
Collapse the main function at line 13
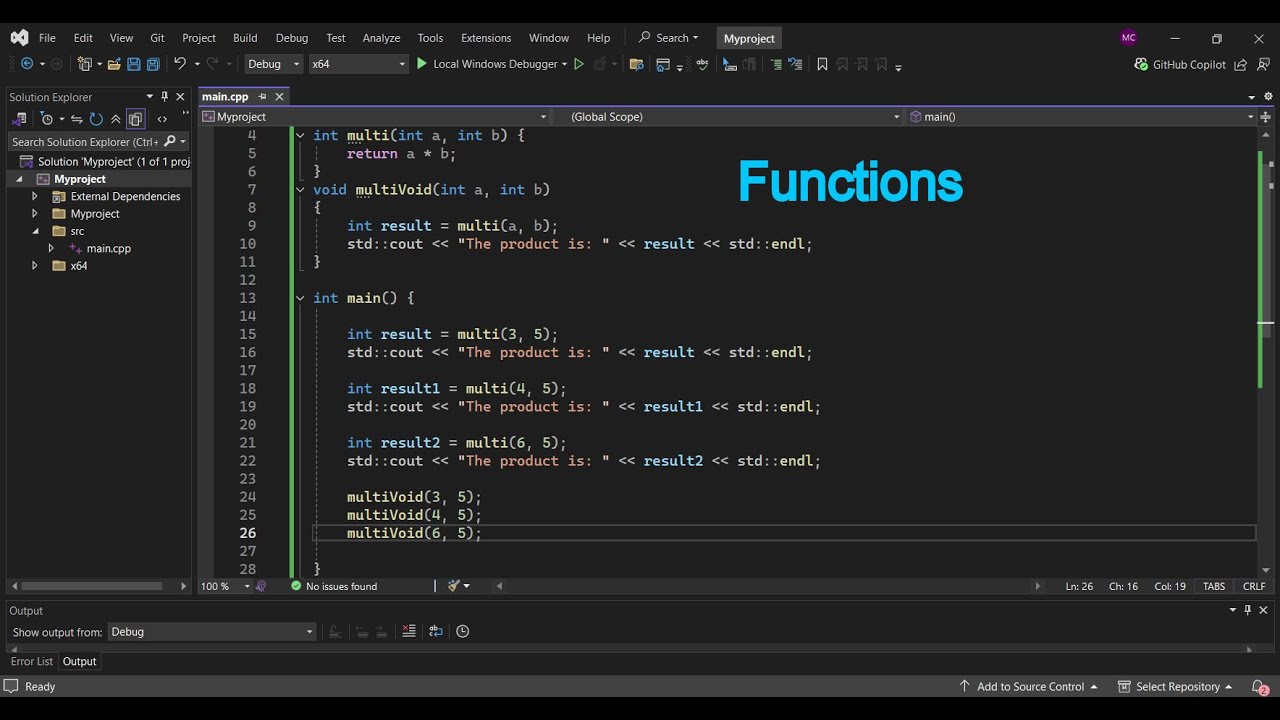pos(300,298)
